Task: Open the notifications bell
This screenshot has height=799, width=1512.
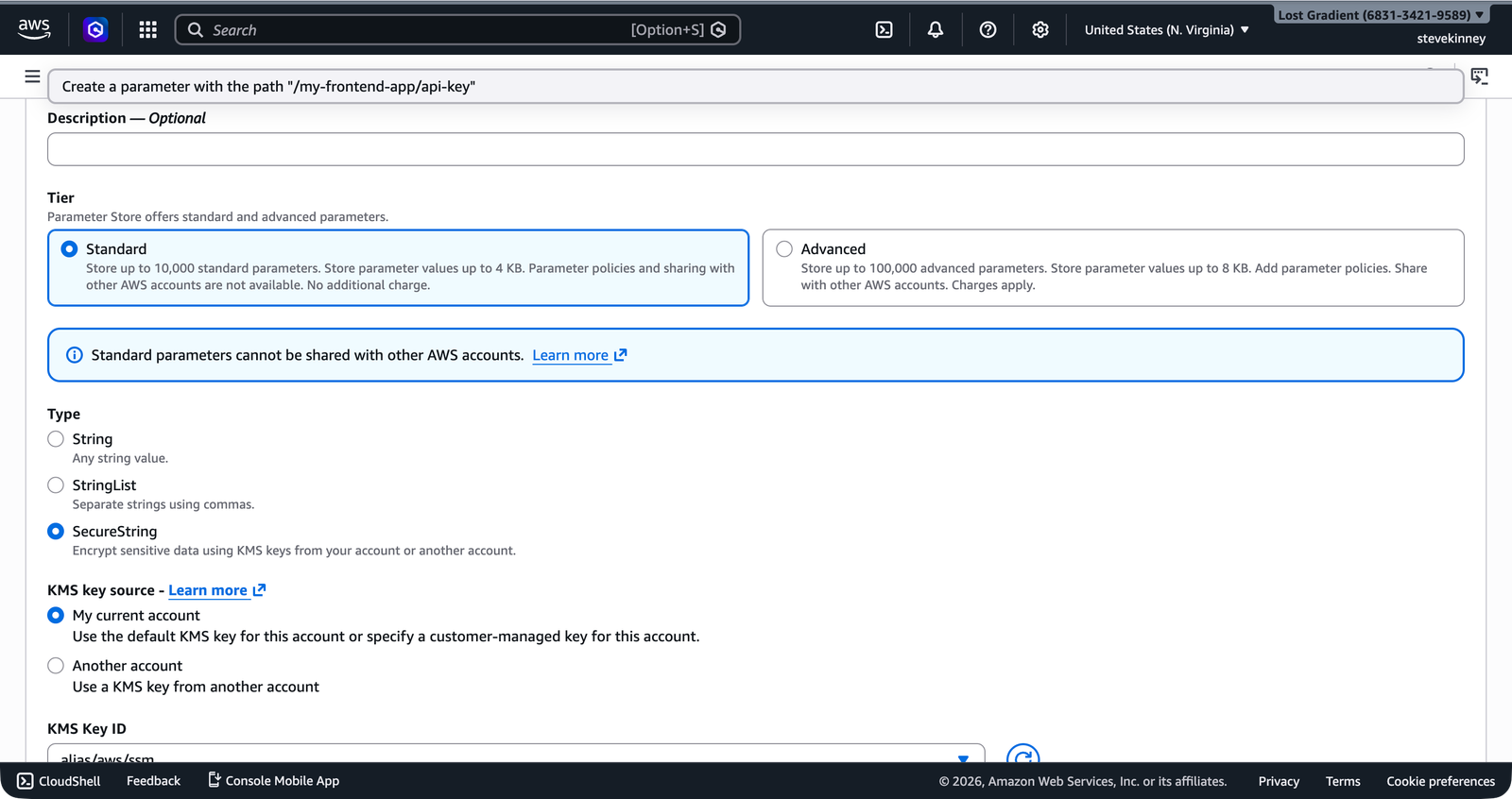Action: (936, 30)
